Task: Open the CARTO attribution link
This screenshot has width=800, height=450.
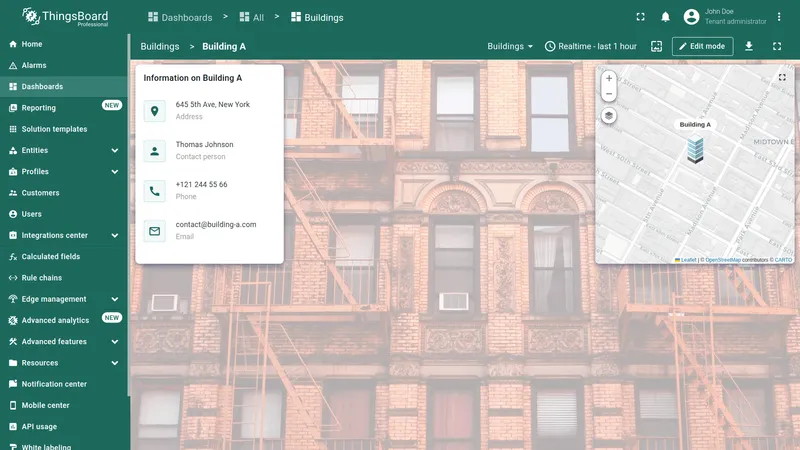Action: [783, 260]
